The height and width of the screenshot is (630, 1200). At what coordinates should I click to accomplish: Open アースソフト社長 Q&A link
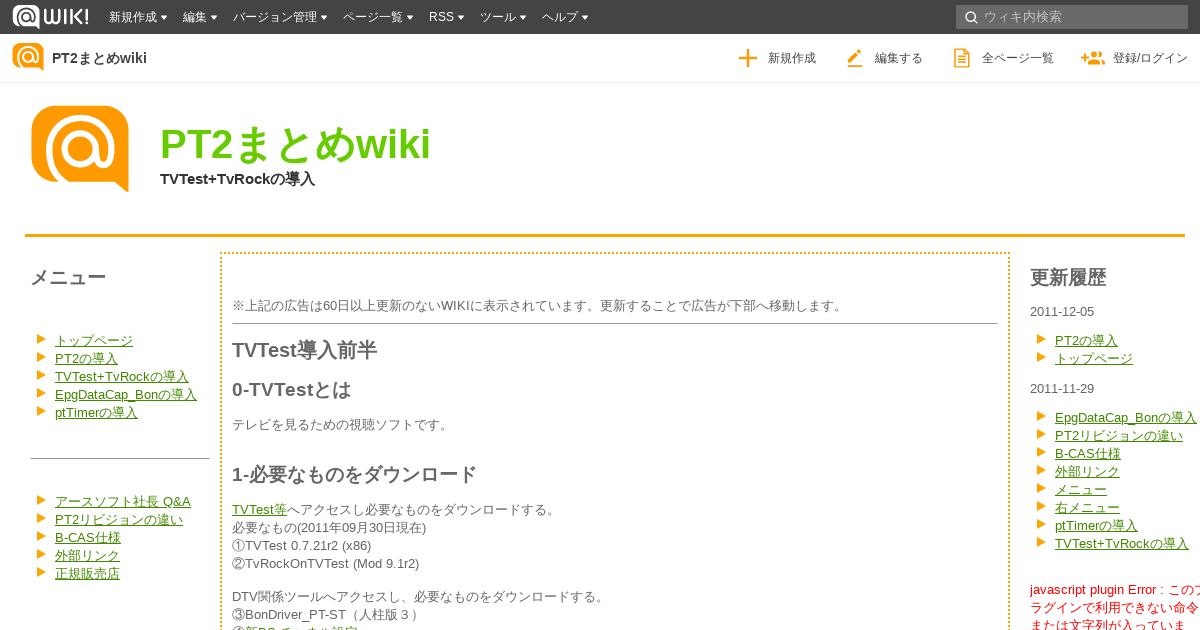coord(123,501)
